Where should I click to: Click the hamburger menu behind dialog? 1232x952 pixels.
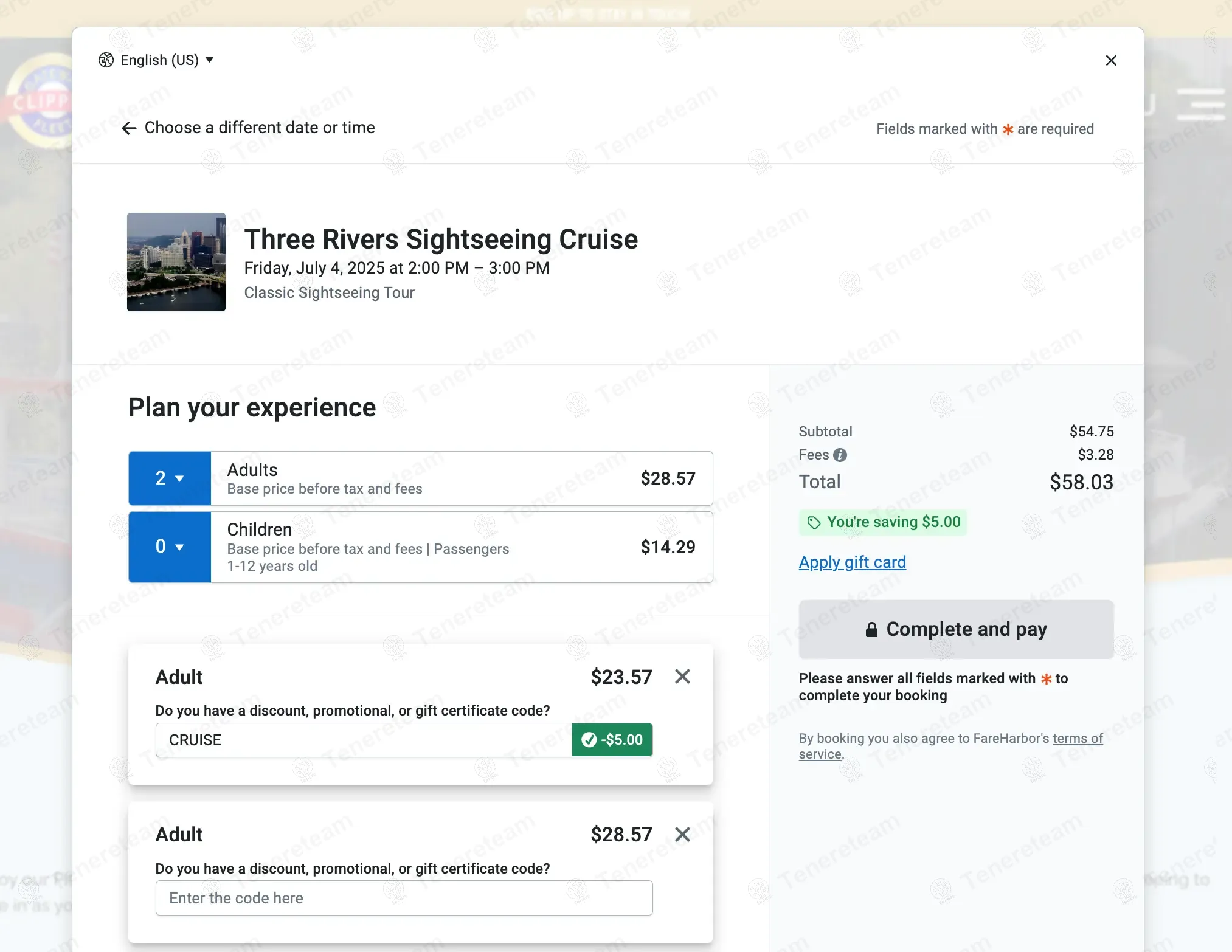tap(1200, 105)
